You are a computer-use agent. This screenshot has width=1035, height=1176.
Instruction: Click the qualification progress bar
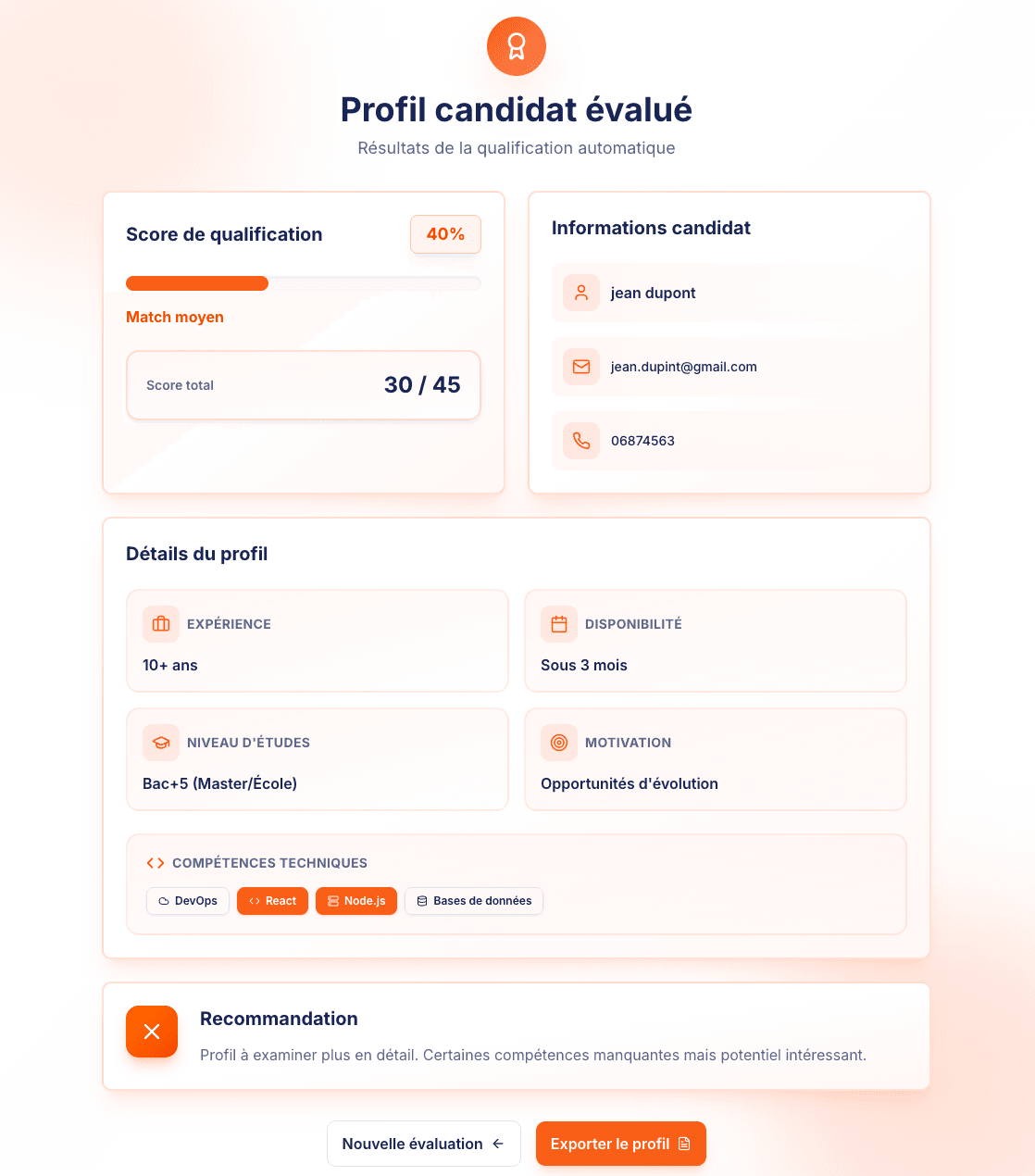click(304, 282)
